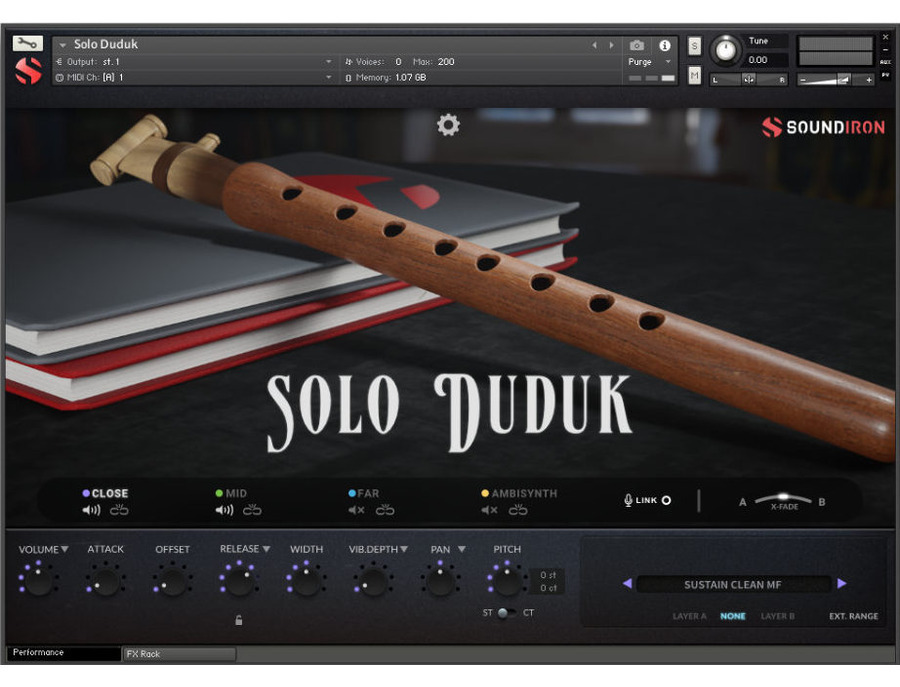This screenshot has width=900, height=687.
Task: Open the VIB.DEPTH dropdown arrow
Action: coord(404,549)
